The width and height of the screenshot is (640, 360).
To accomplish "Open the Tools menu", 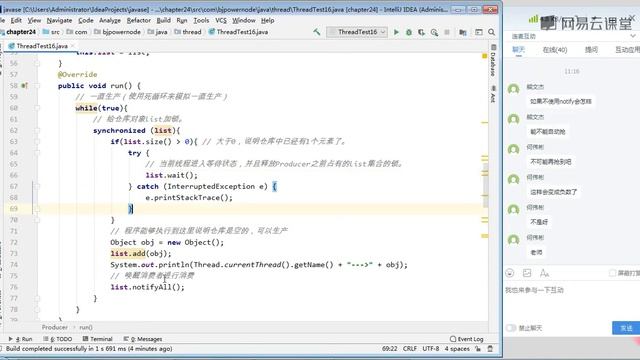I will pyautogui.click(x=201, y=20).
